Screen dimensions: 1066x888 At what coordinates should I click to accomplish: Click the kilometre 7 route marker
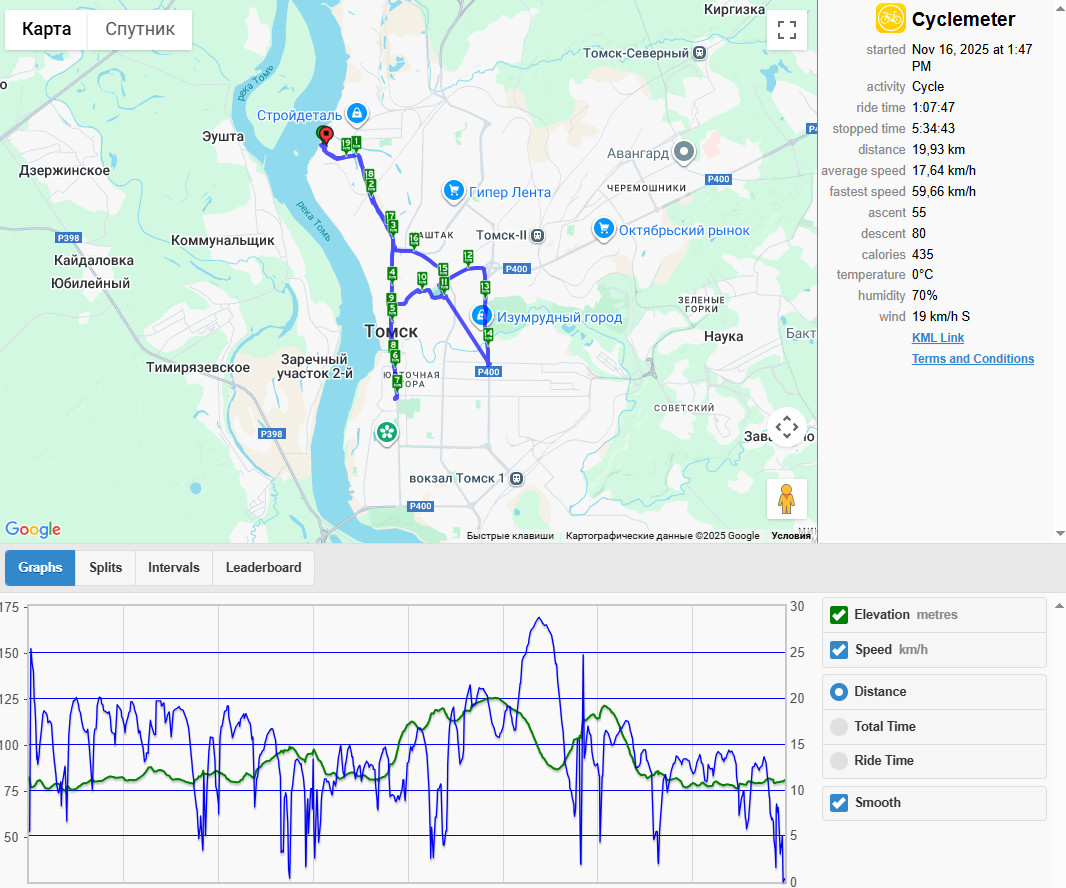pyautogui.click(x=398, y=381)
